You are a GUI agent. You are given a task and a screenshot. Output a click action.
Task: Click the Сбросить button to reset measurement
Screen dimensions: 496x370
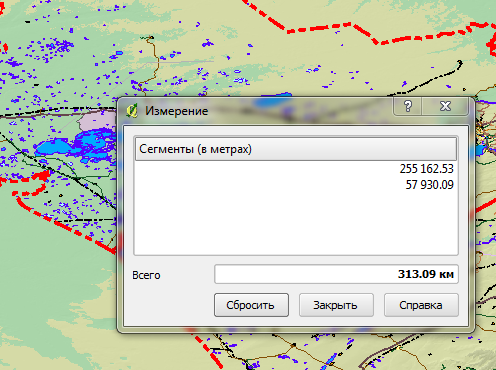(x=251, y=305)
